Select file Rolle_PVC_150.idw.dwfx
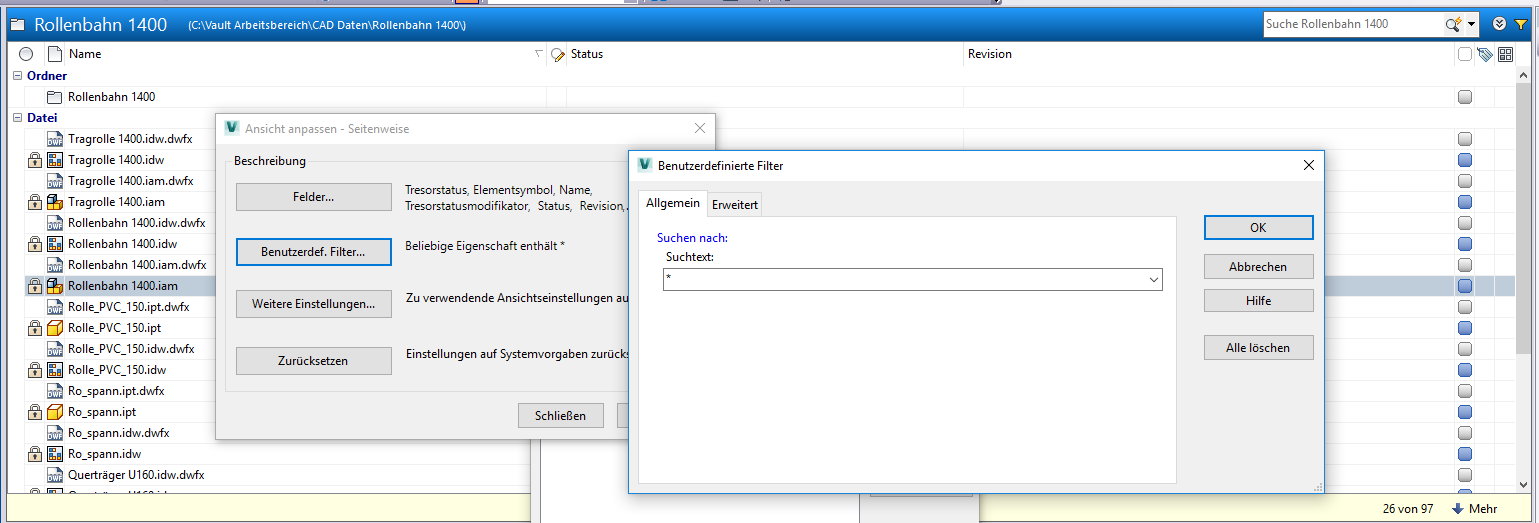The width and height of the screenshot is (1539, 523). pos(131,349)
